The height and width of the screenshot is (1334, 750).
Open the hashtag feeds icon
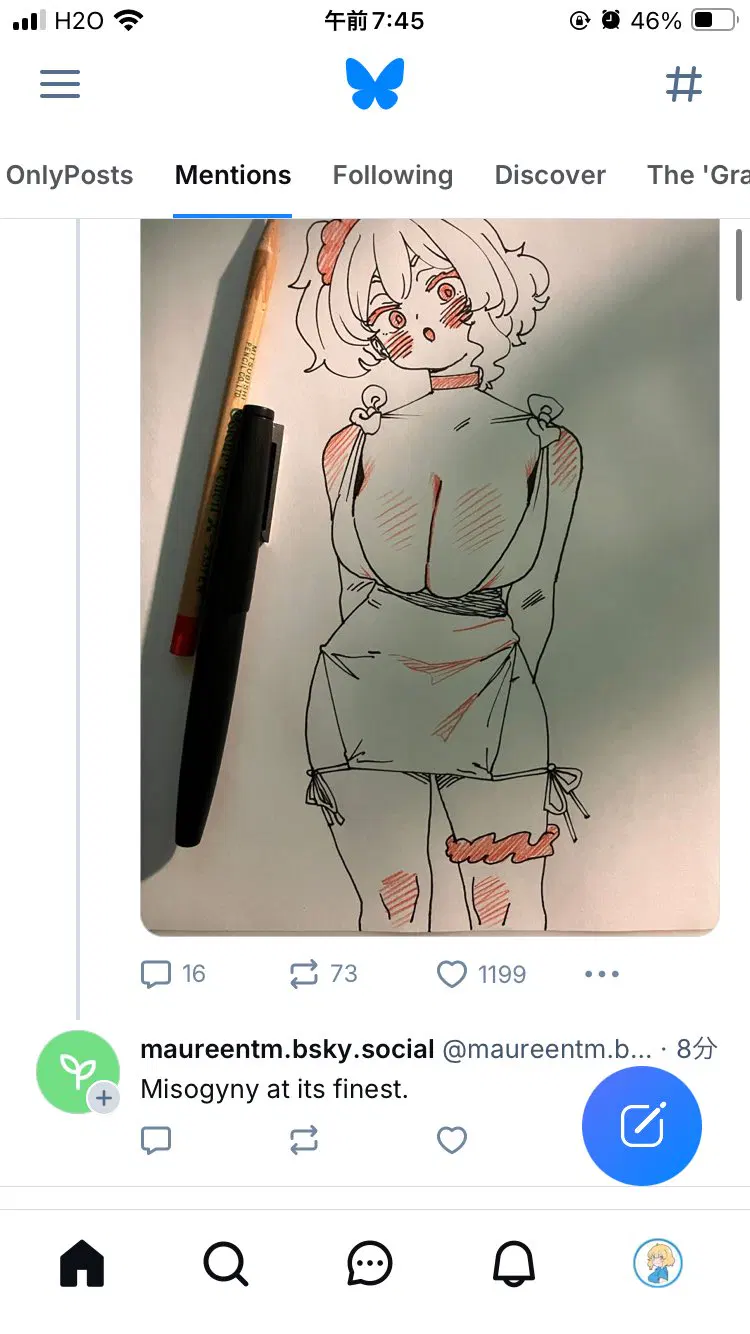pyautogui.click(x=684, y=84)
